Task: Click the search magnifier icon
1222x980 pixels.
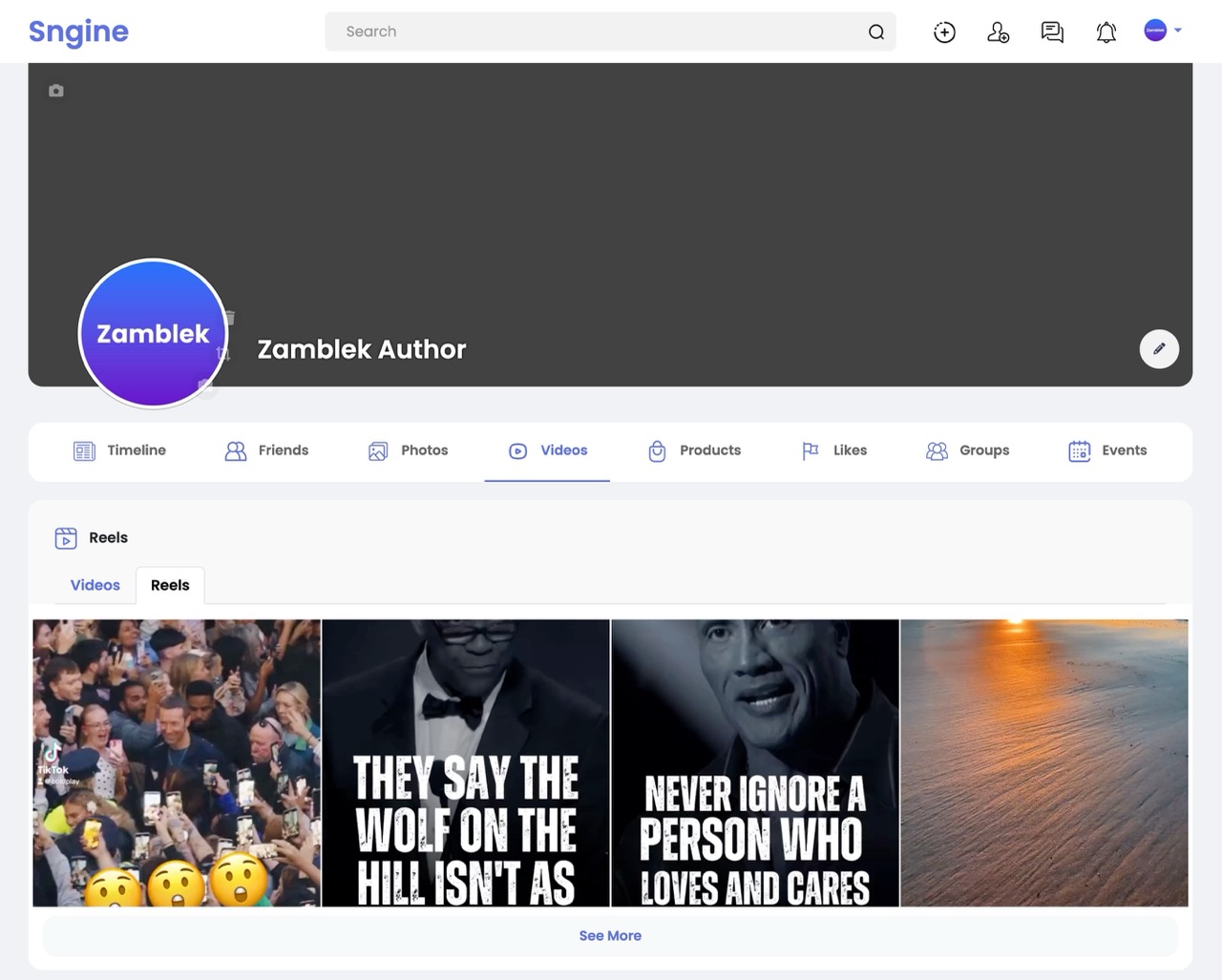Action: point(875,32)
